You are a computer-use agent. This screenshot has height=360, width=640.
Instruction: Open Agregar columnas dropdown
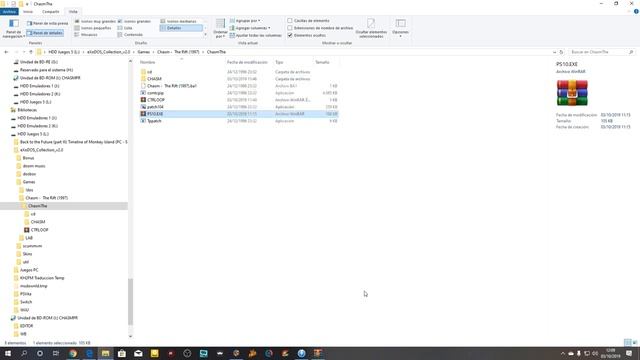pyautogui.click(x=250, y=28)
